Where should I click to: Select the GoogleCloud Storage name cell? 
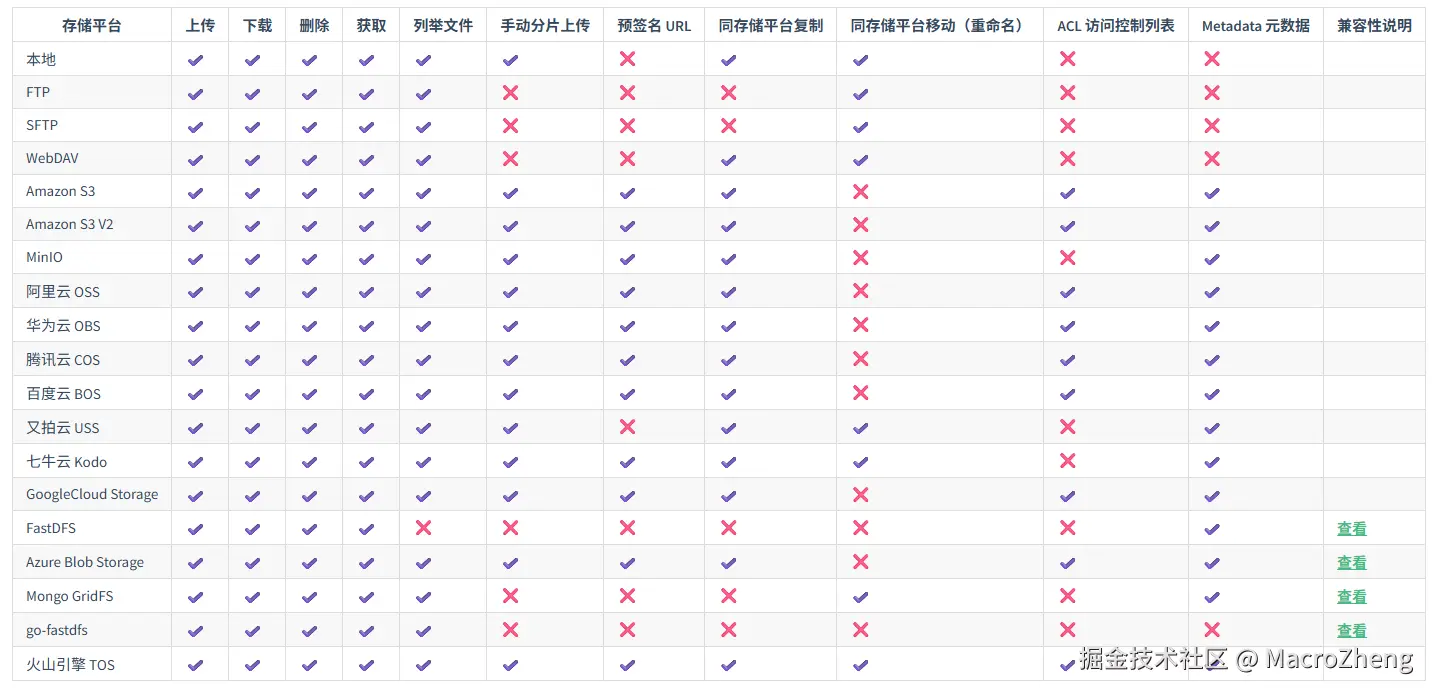coord(92,494)
